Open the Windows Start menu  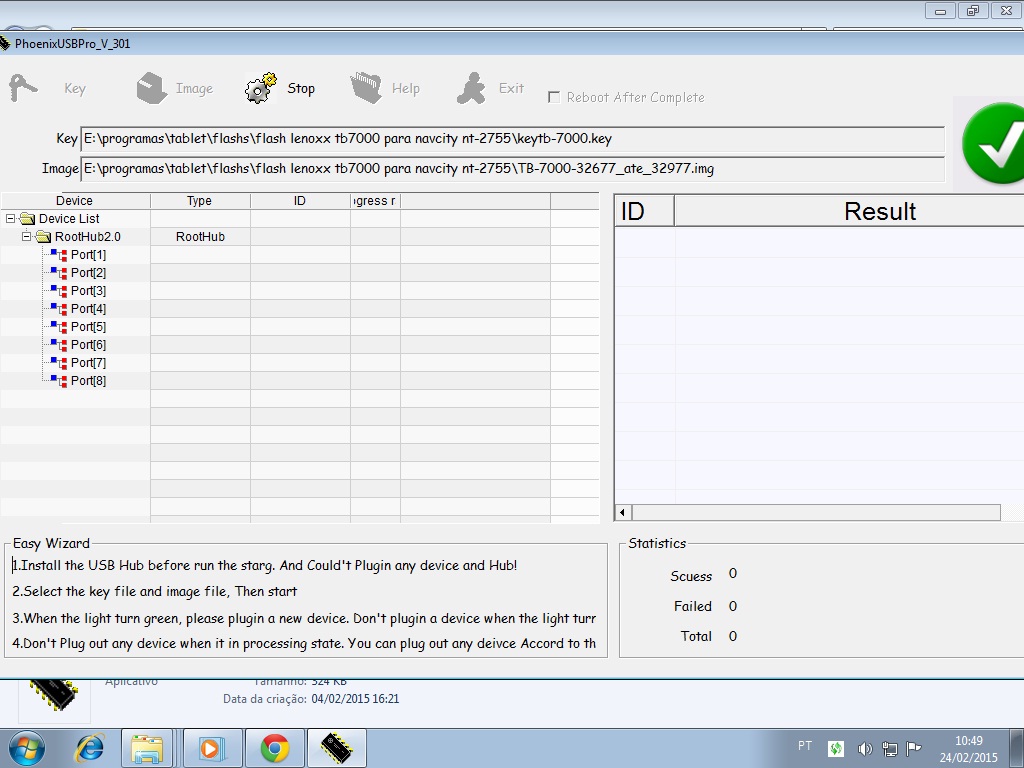27,748
